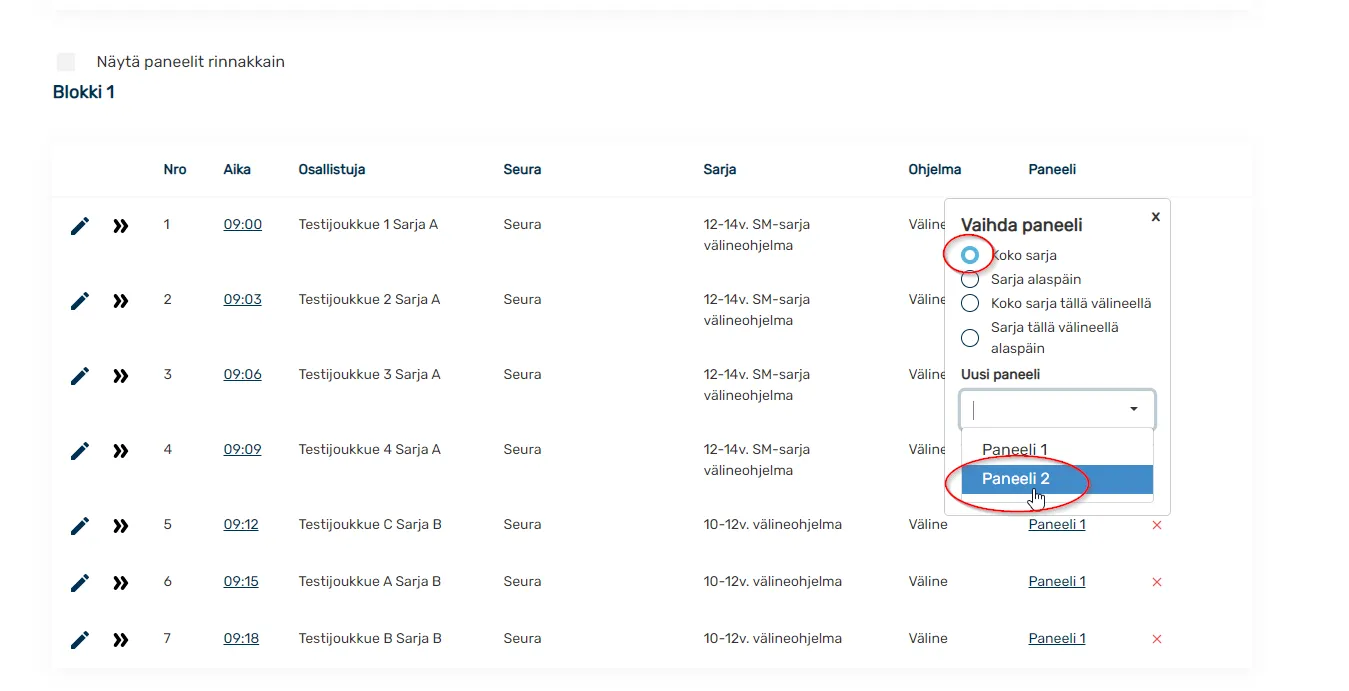This screenshot has width=1349, height=691.
Task: Open Paneeli 1 link on 09:15 row
Action: 1057,581
